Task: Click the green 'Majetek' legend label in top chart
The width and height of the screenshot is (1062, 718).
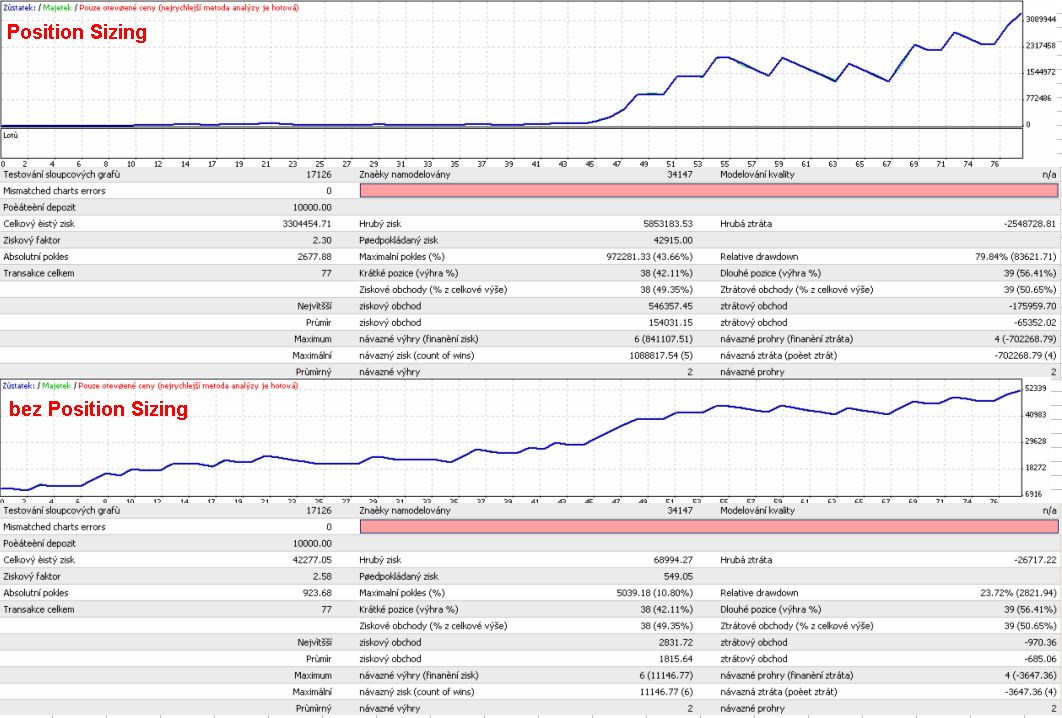Action: [56, 7]
